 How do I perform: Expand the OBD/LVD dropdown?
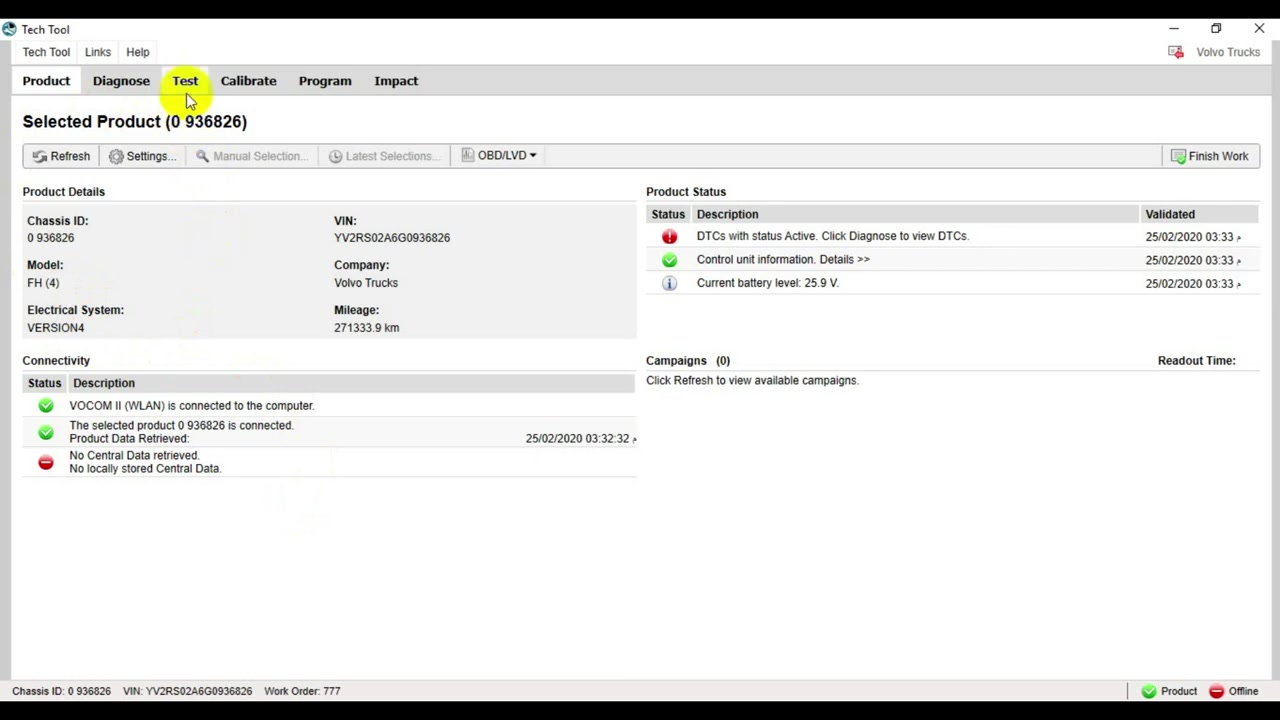pyautogui.click(x=499, y=156)
